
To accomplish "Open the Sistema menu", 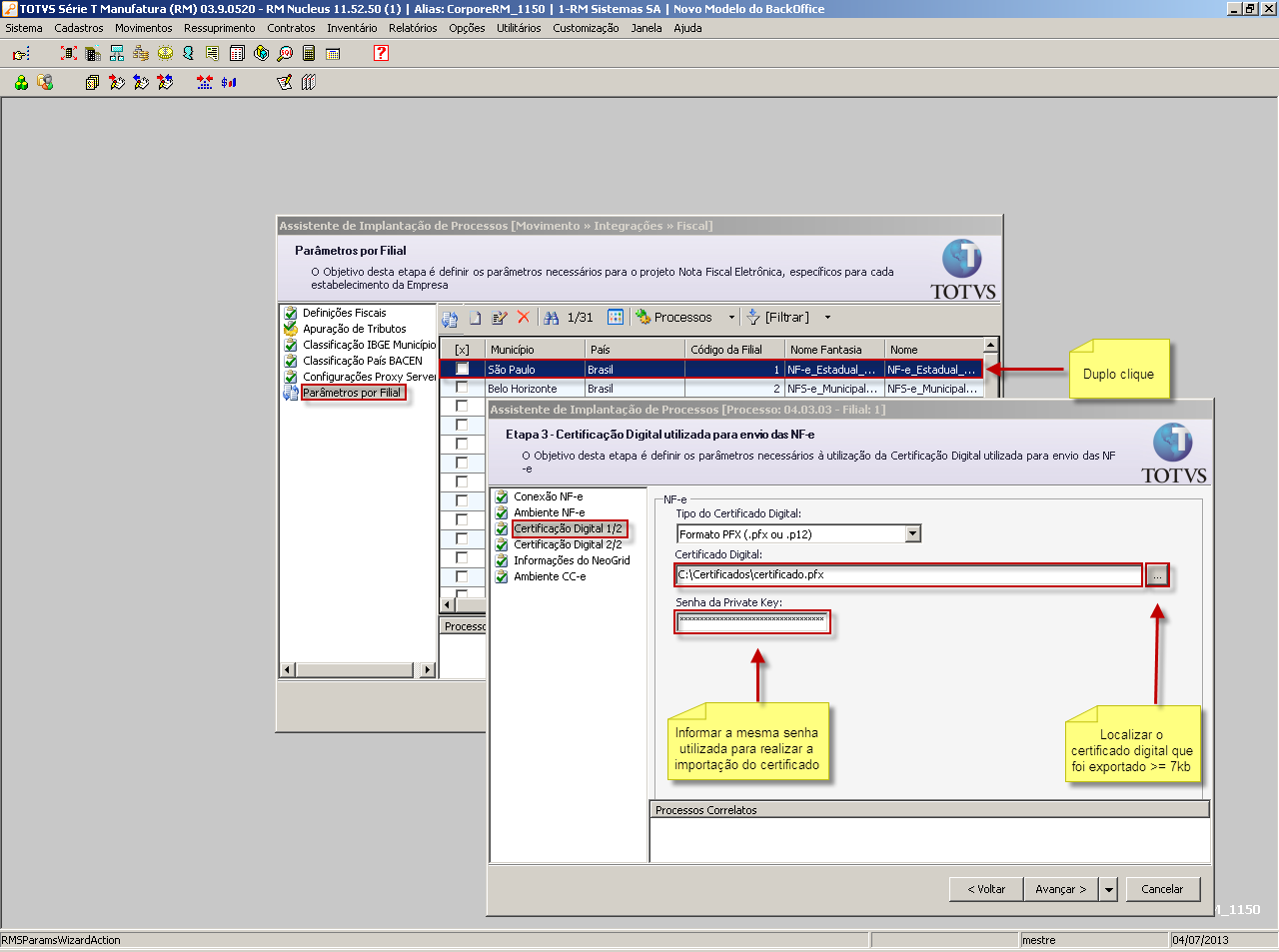I will click(x=24, y=28).
